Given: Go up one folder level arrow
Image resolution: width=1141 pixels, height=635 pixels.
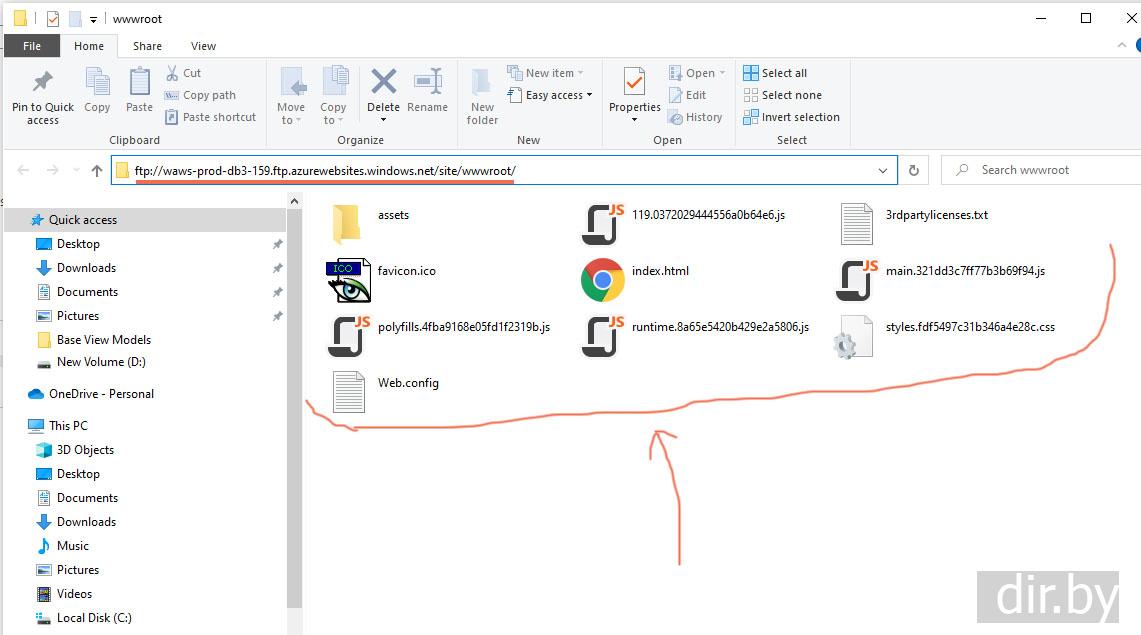Looking at the screenshot, I should tap(97, 170).
